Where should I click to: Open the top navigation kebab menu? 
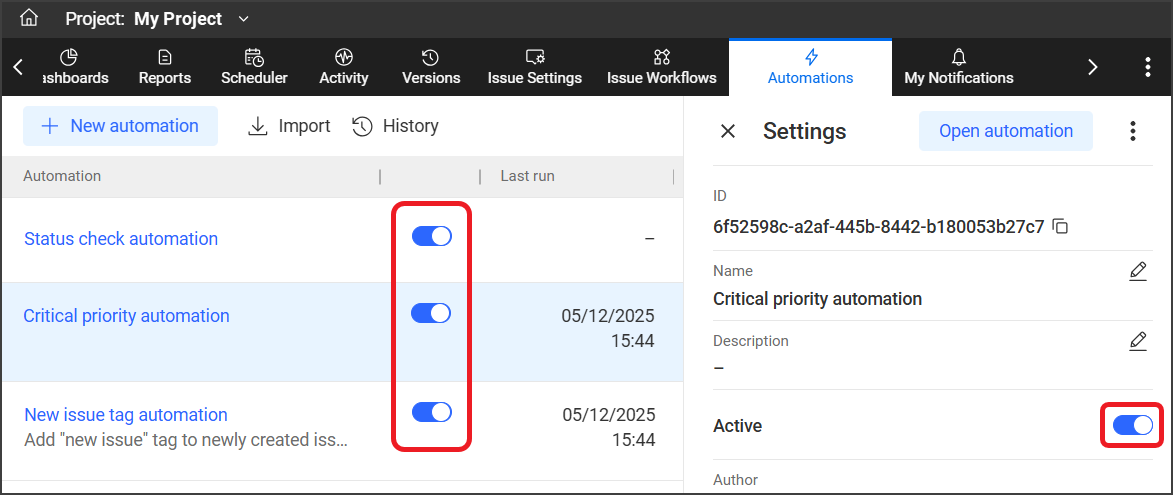(1147, 67)
